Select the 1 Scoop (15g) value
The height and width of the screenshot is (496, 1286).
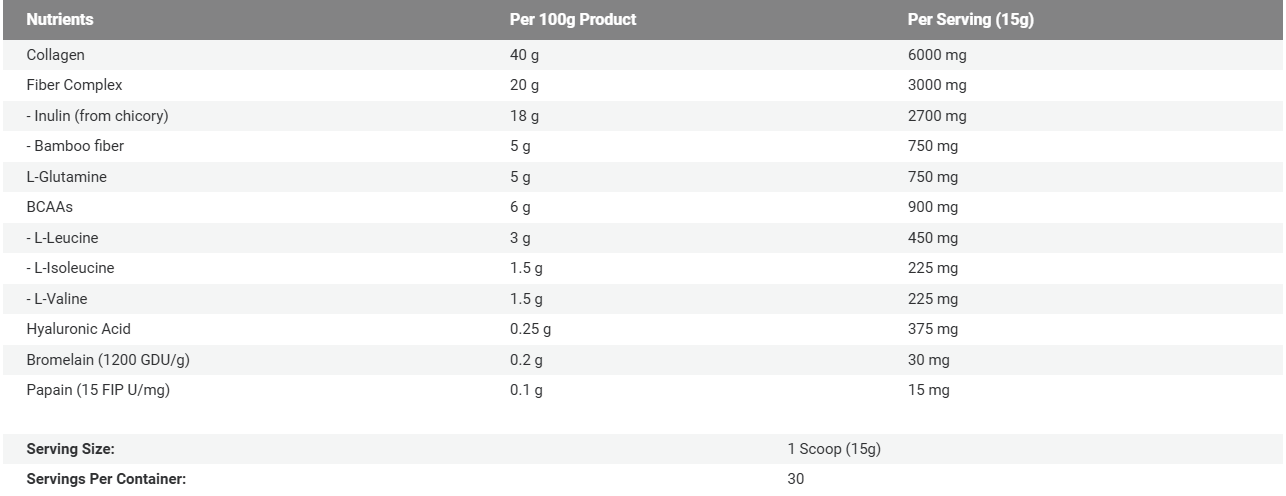click(834, 450)
